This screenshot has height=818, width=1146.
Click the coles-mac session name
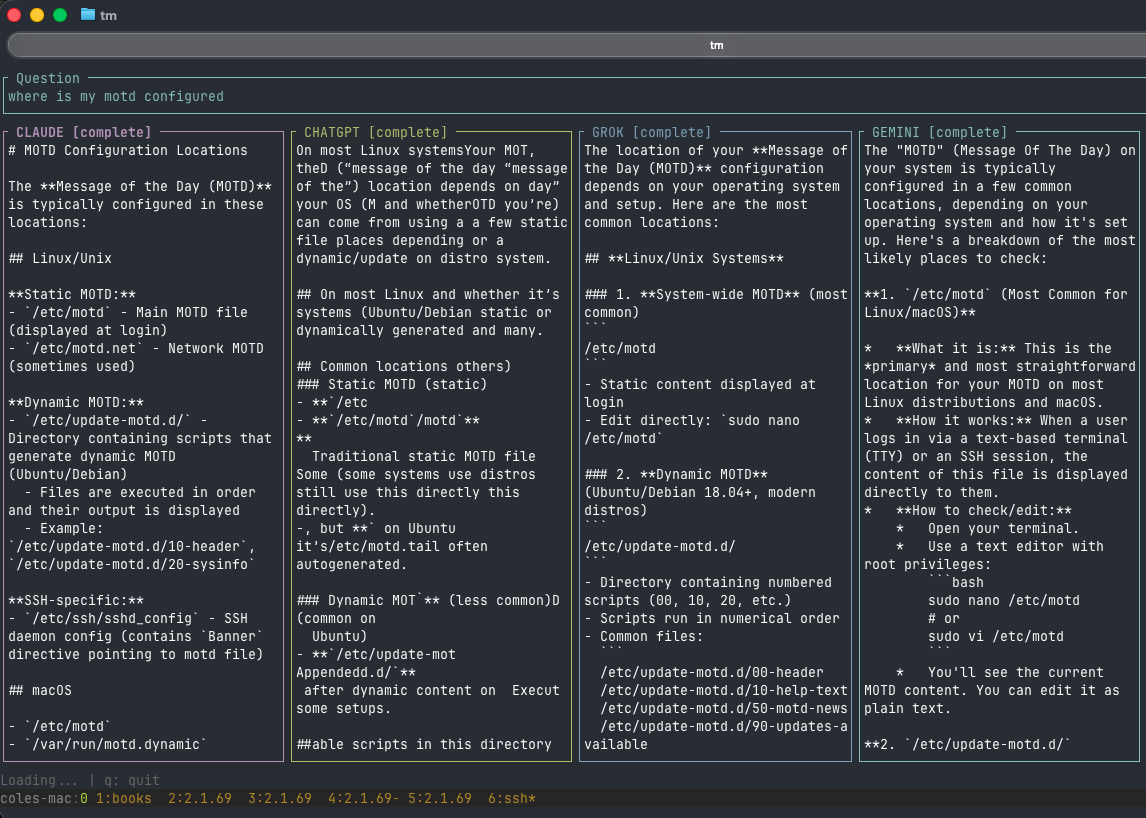tap(37, 799)
